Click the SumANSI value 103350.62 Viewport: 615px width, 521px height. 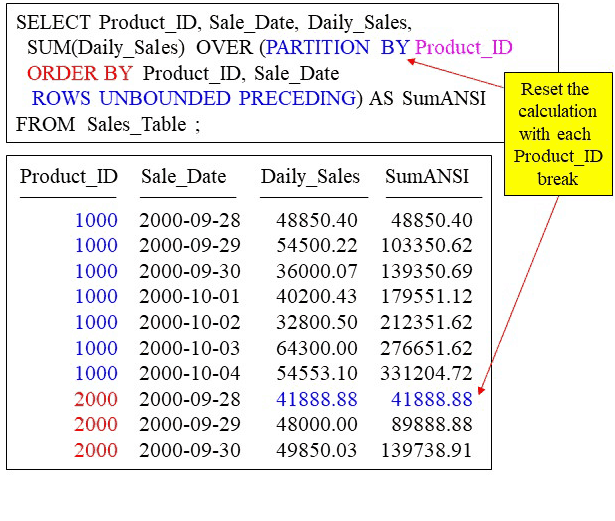[x=432, y=245]
